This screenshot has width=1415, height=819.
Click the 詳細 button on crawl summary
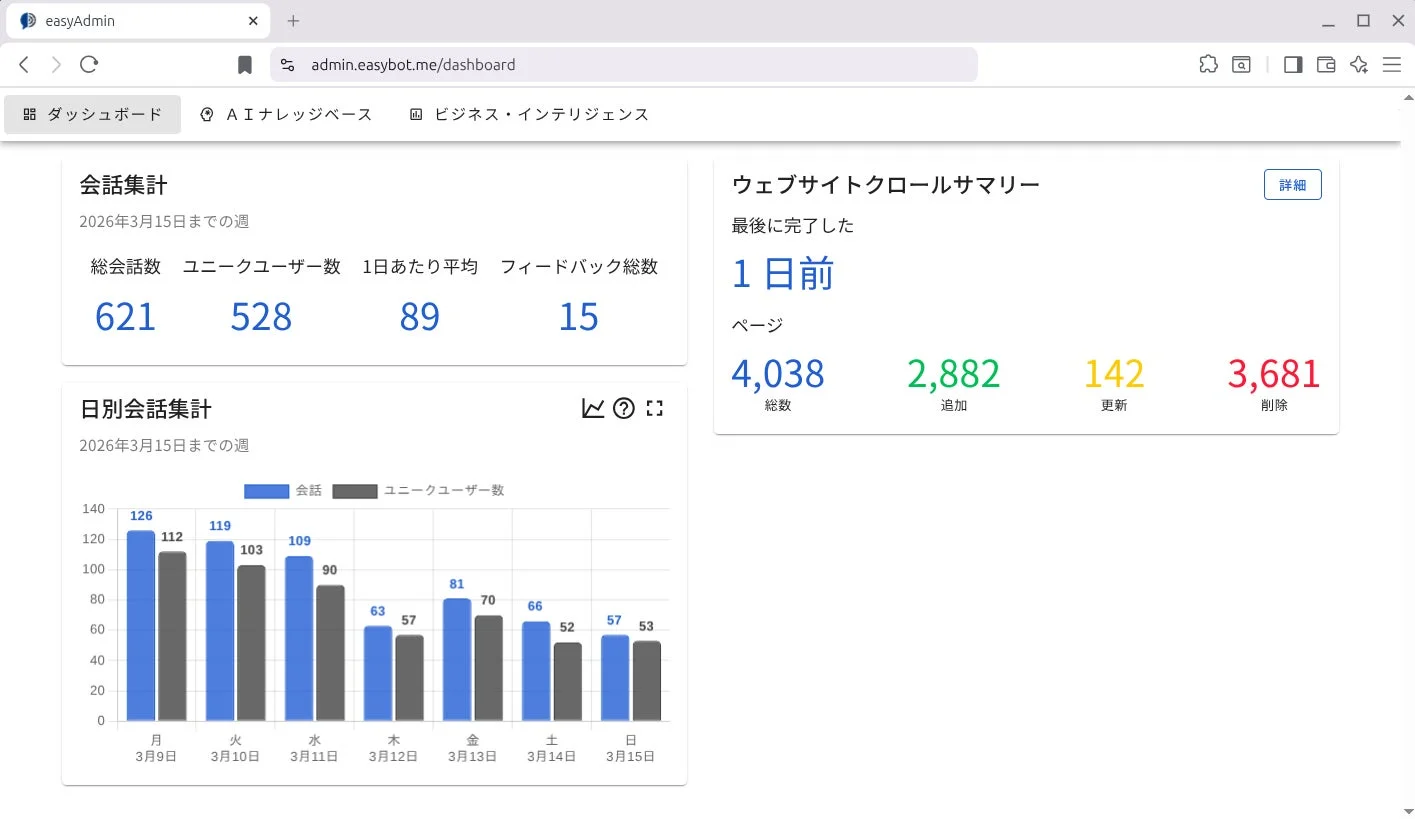click(x=1292, y=184)
